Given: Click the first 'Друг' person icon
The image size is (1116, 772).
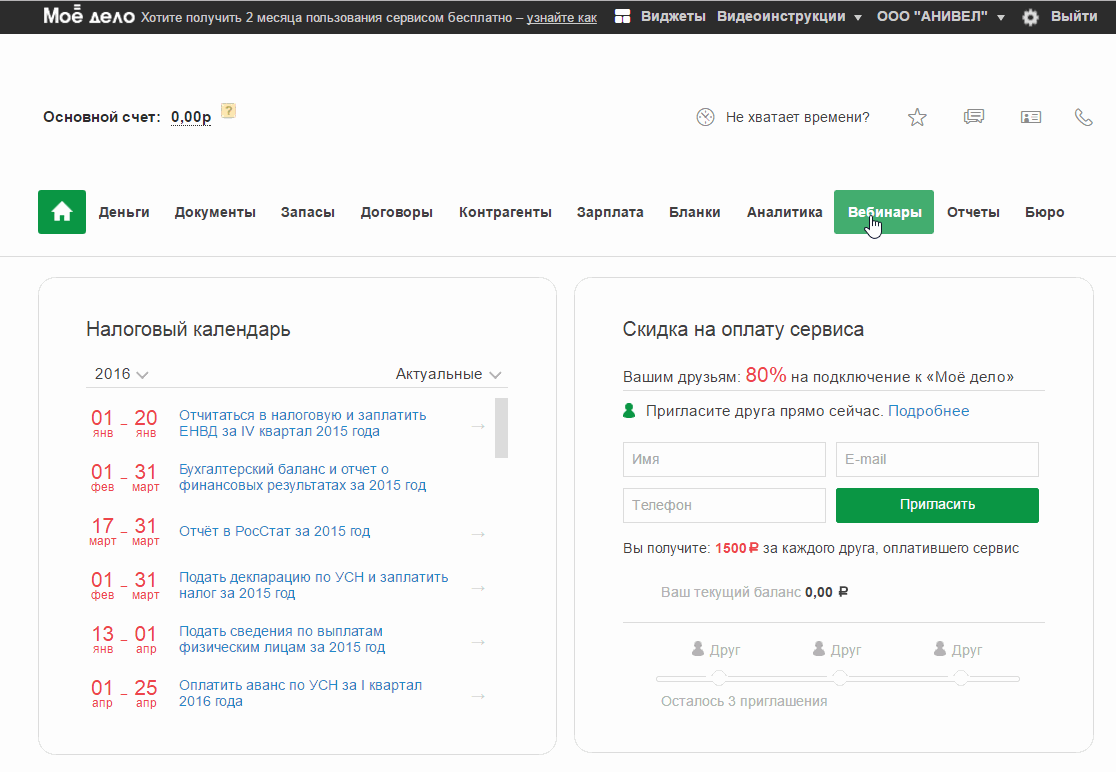Looking at the screenshot, I should (698, 649).
